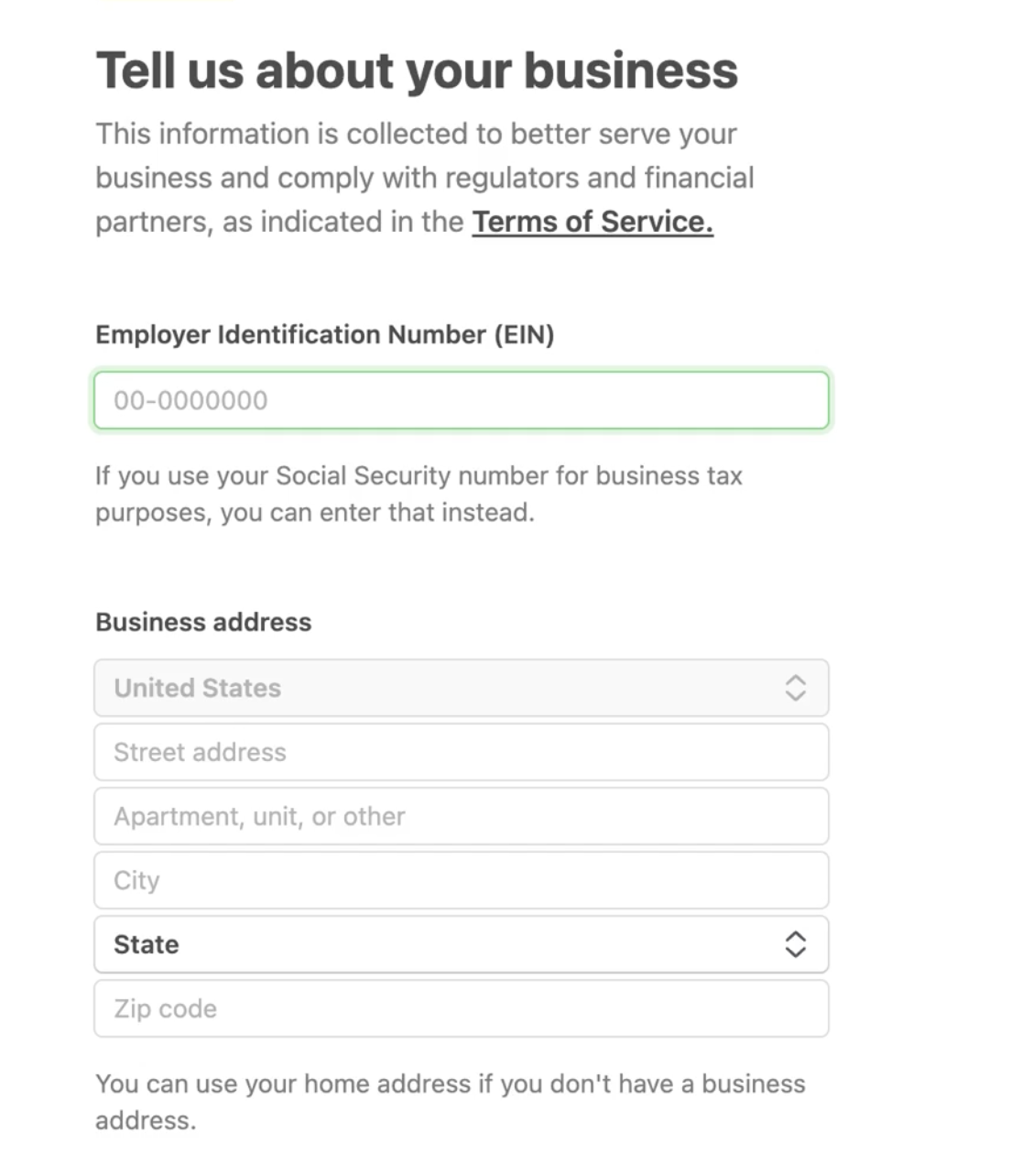Image resolution: width=1022 pixels, height=1176 pixels.
Task: Expand the State dropdown
Action: (462, 944)
